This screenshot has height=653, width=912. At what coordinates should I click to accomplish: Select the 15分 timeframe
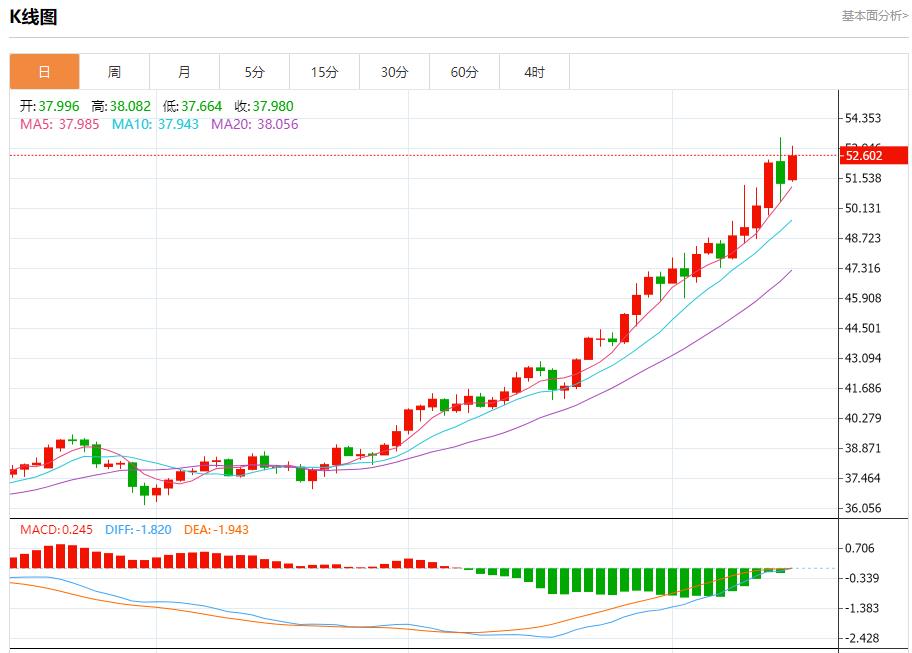[324, 71]
